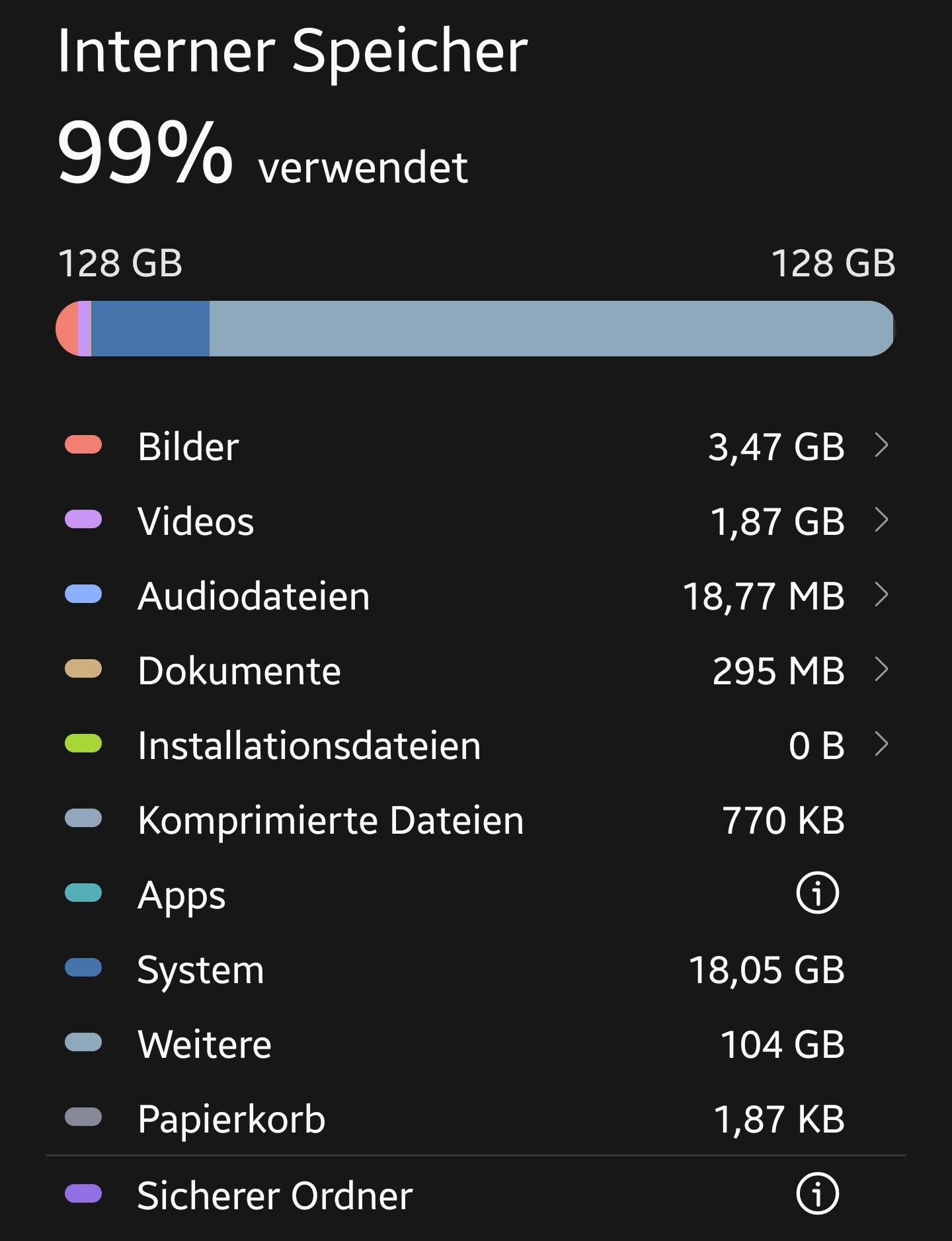952x1241 pixels.
Task: Select the Bilder category label
Action: pyautogui.click(x=188, y=446)
